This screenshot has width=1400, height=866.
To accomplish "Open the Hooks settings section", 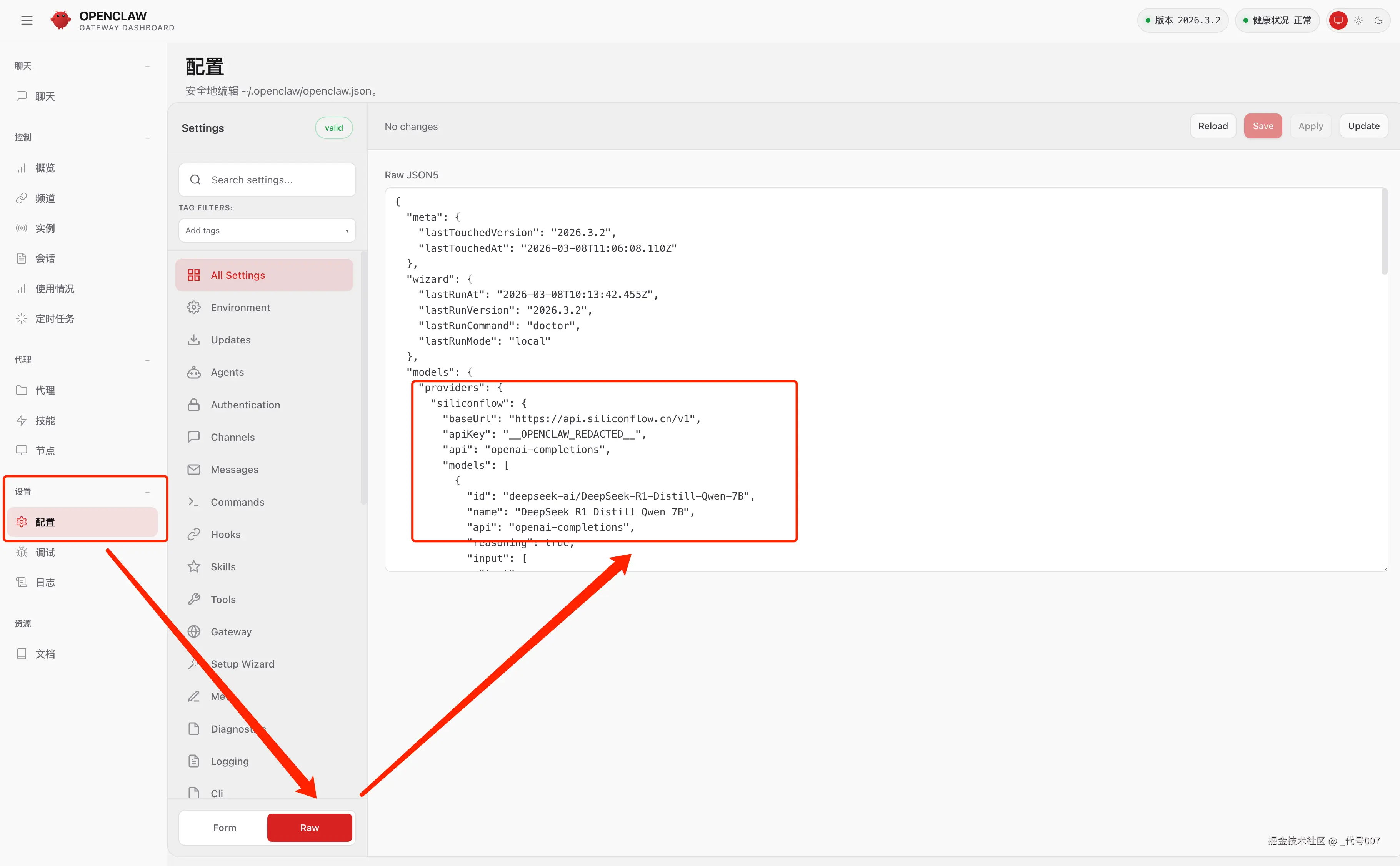I will pos(225,535).
